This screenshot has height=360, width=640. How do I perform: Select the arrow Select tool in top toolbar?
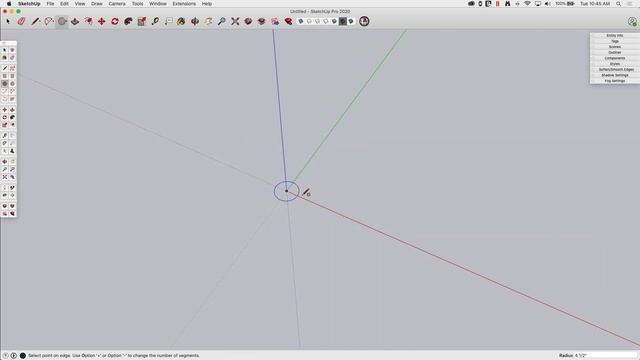(8, 21)
